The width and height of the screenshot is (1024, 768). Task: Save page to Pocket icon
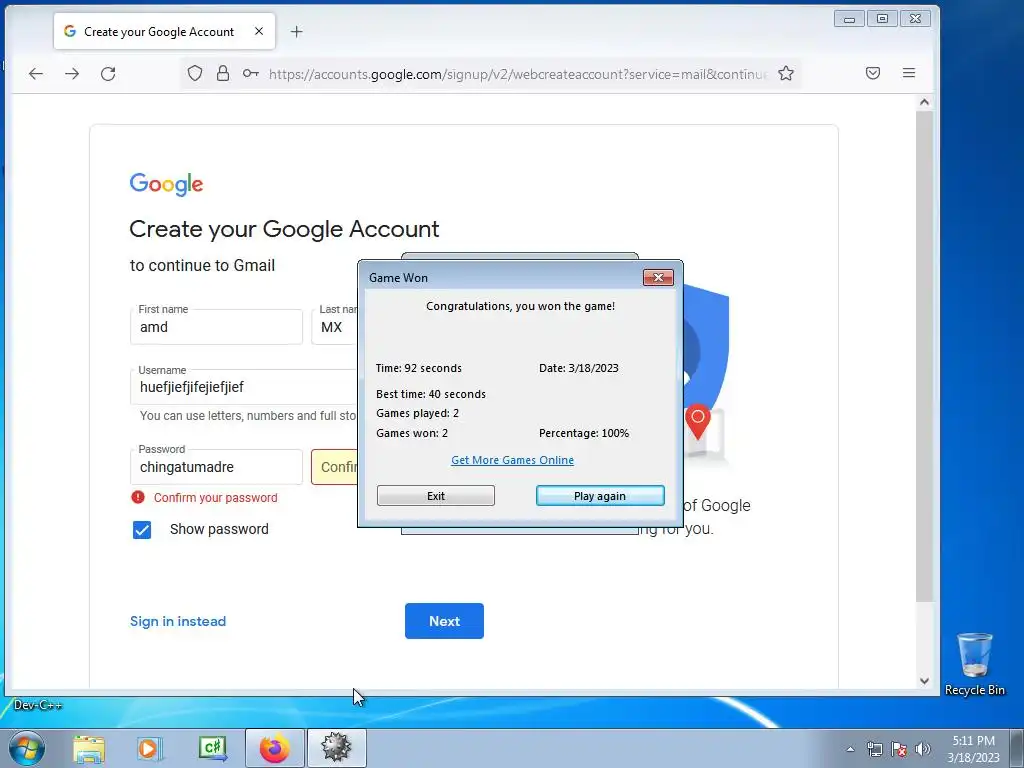coord(872,73)
